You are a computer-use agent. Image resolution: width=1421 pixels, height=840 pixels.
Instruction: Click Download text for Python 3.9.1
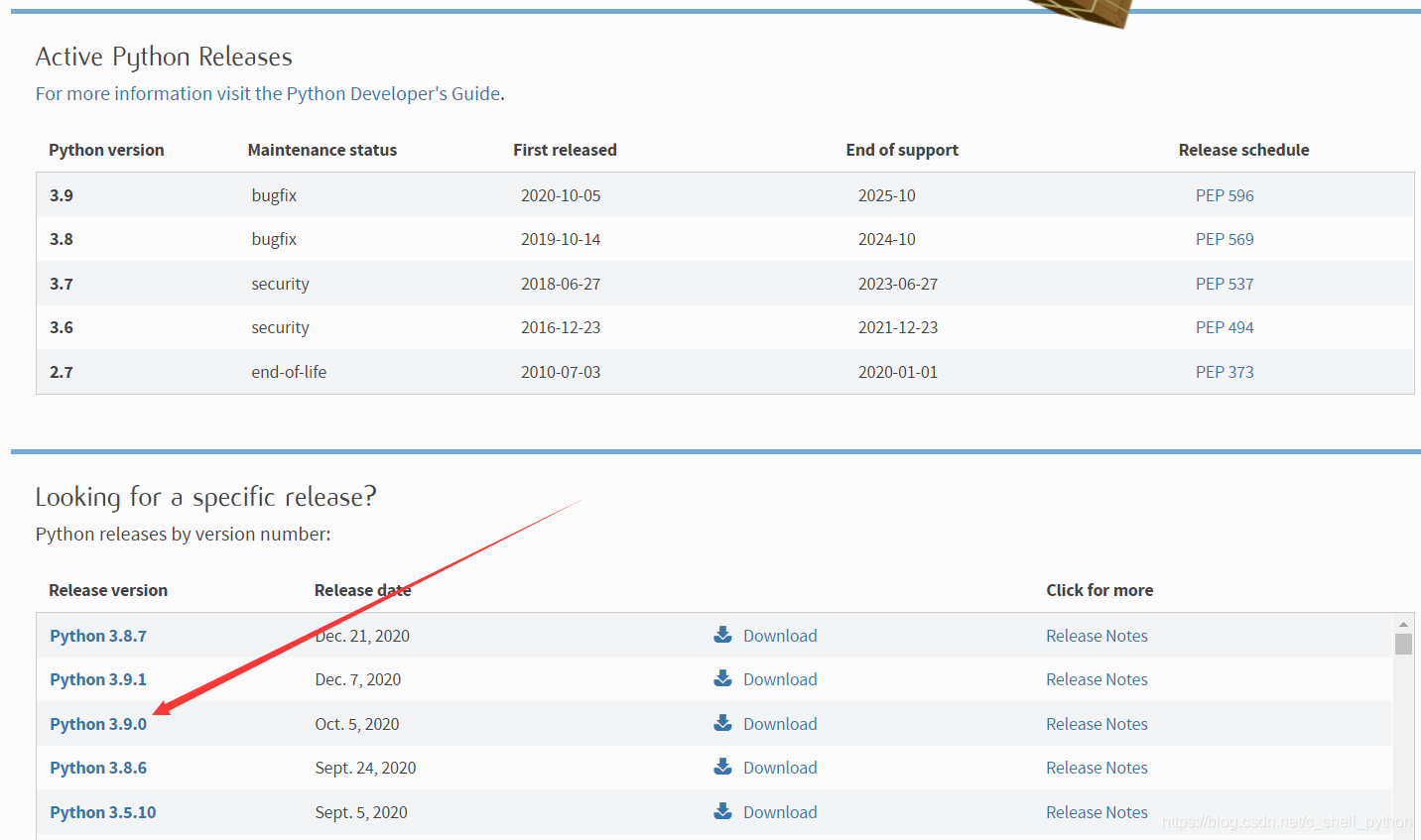tap(780, 679)
